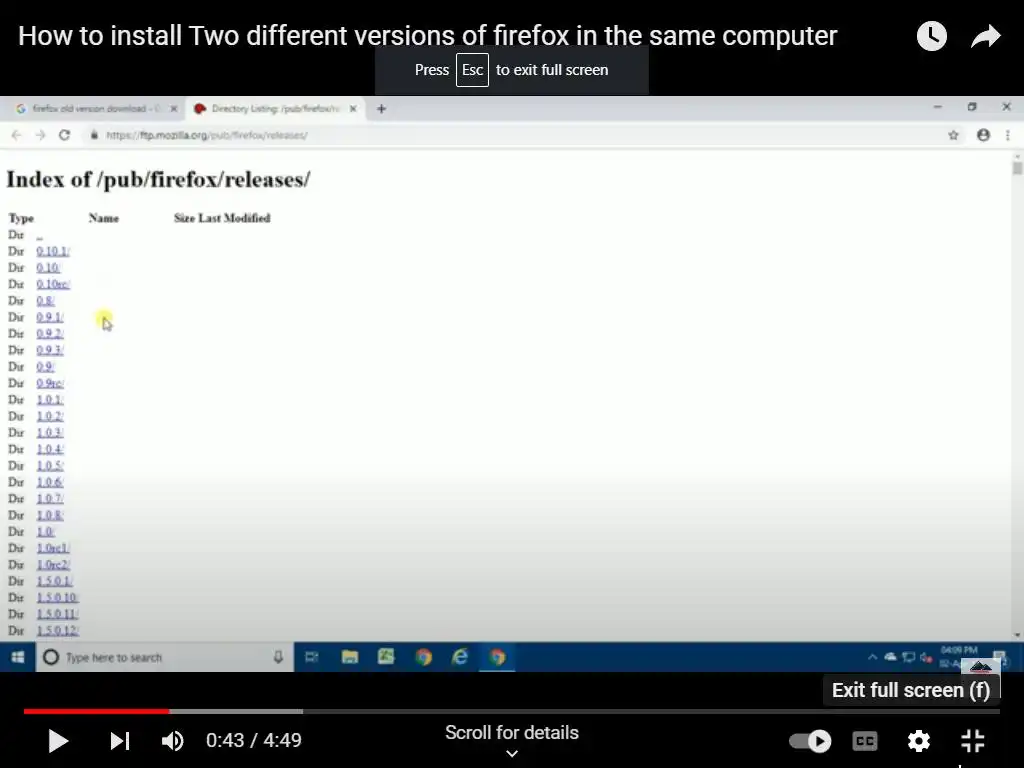Select the Directory Listing browser tab
The image size is (1024, 768).
click(x=274, y=108)
